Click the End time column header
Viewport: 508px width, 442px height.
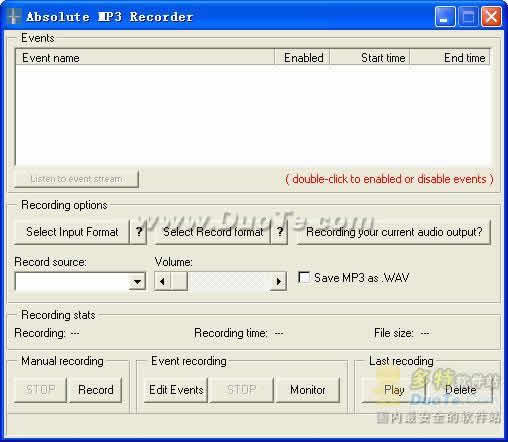(450, 58)
